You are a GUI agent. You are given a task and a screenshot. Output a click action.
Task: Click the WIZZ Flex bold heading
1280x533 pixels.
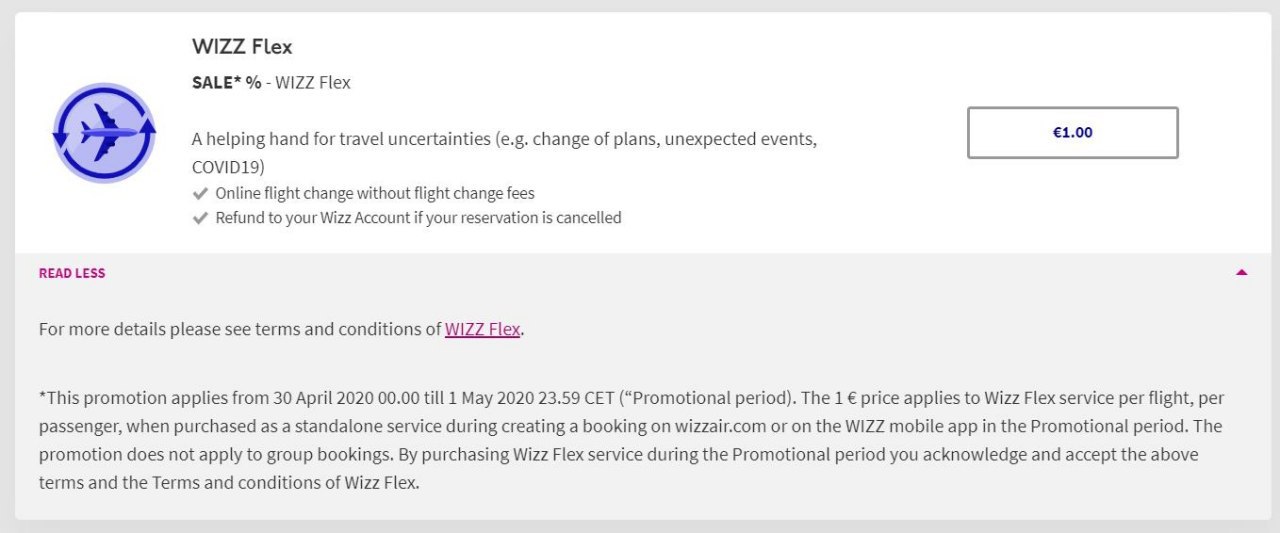tap(242, 46)
